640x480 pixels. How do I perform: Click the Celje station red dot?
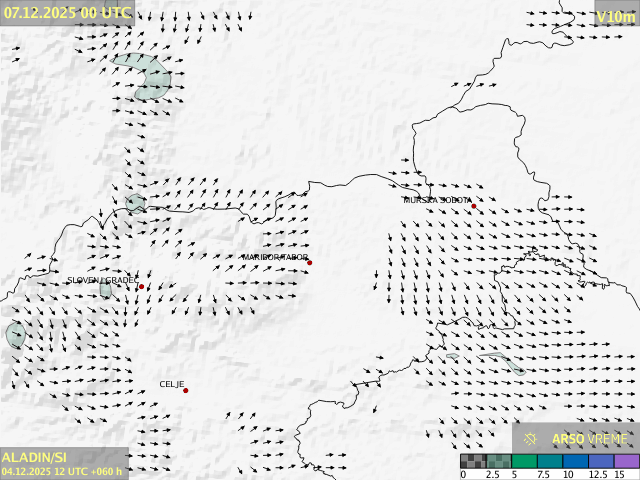(x=185, y=390)
